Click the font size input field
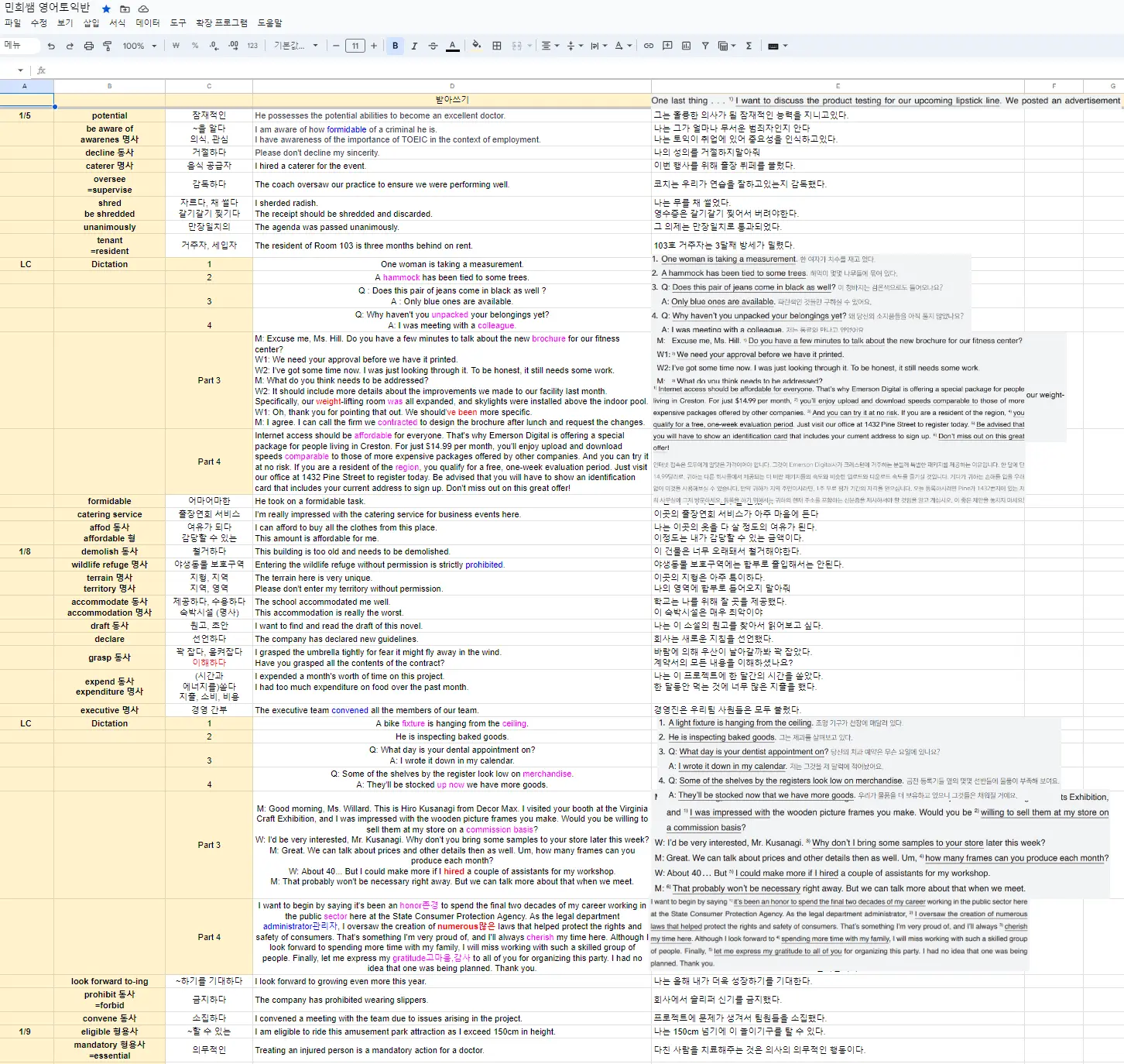 pos(355,46)
